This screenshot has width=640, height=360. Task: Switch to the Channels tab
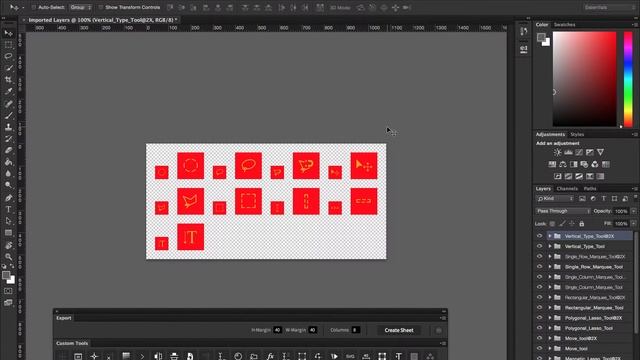[567, 189]
